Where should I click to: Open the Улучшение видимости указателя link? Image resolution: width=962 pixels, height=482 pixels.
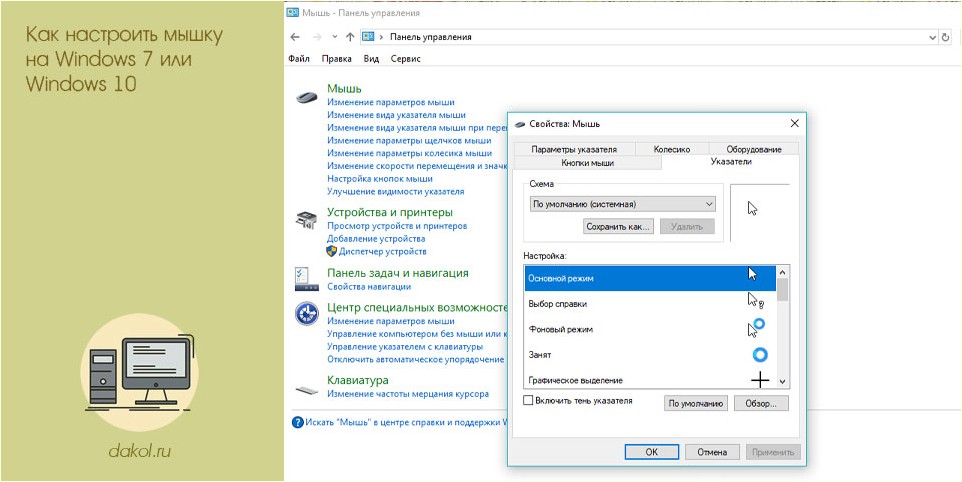click(x=396, y=191)
